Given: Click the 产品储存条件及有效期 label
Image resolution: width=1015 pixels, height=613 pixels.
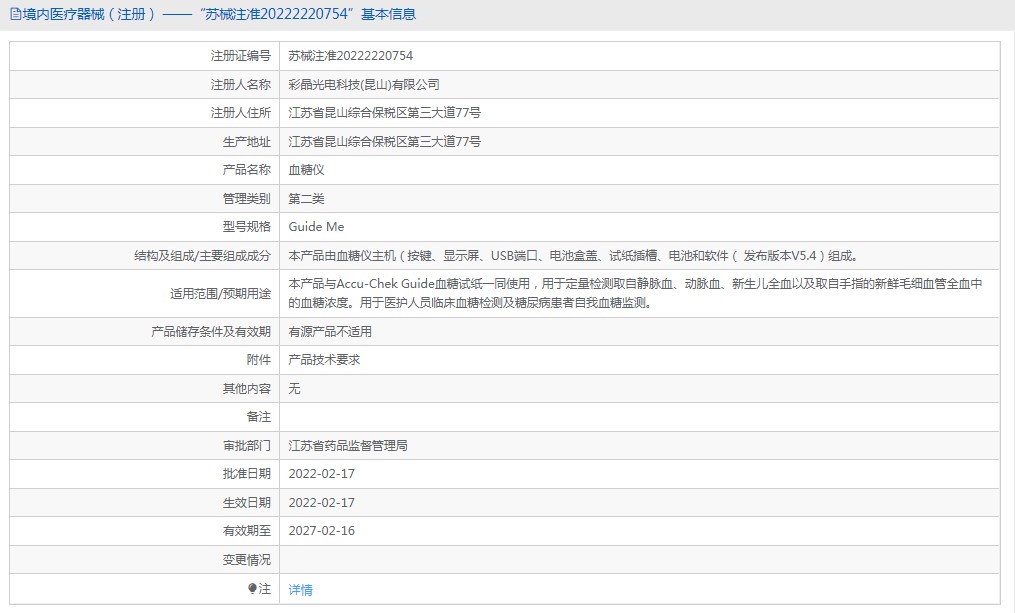Looking at the screenshot, I should [x=211, y=331].
